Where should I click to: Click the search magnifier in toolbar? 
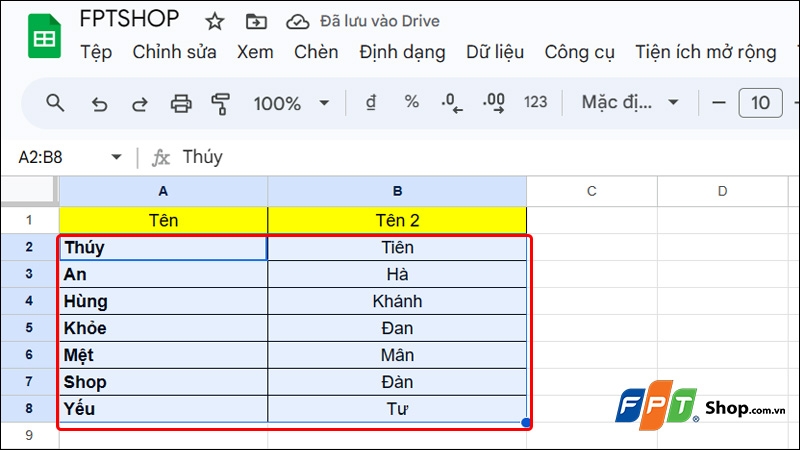pyautogui.click(x=55, y=103)
